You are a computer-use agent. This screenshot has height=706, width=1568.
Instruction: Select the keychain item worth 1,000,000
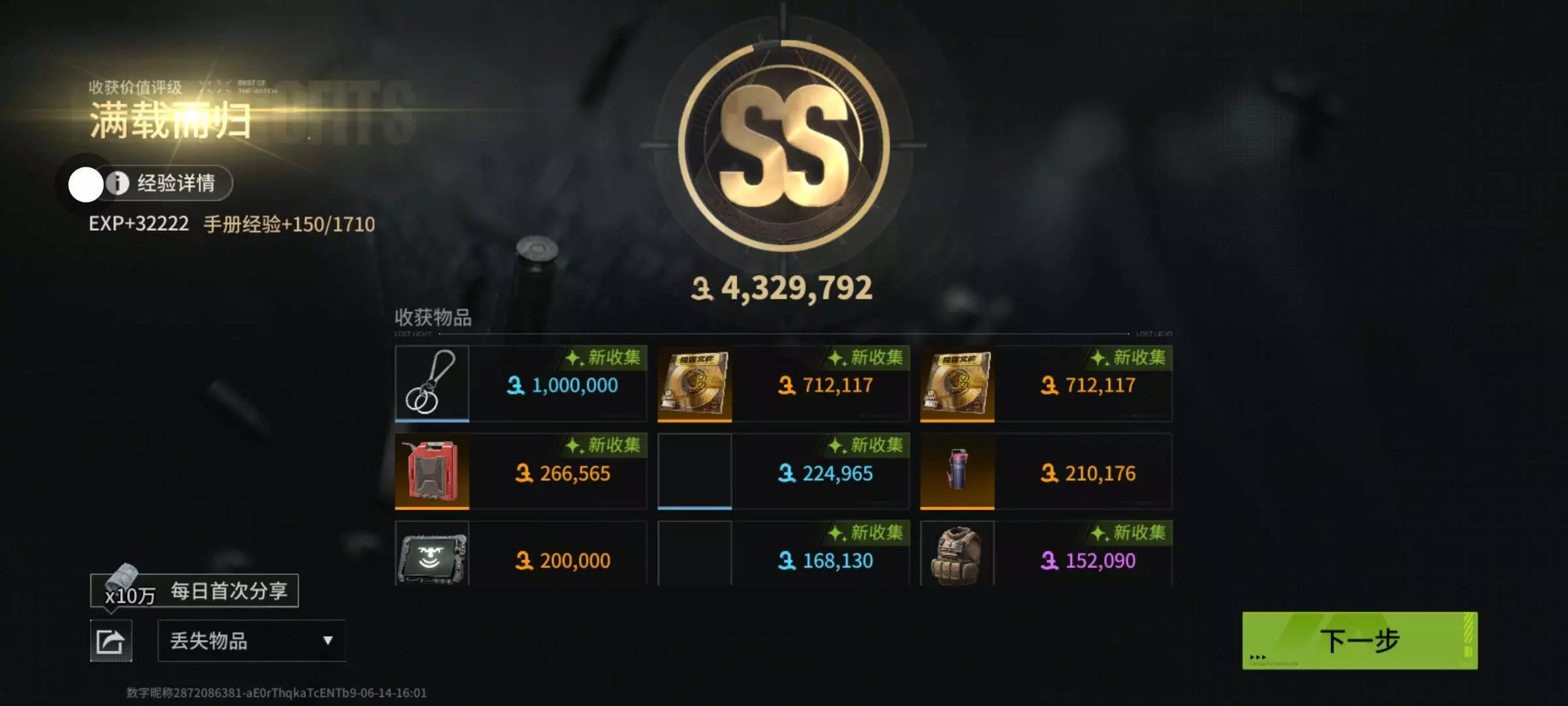[x=521, y=384]
